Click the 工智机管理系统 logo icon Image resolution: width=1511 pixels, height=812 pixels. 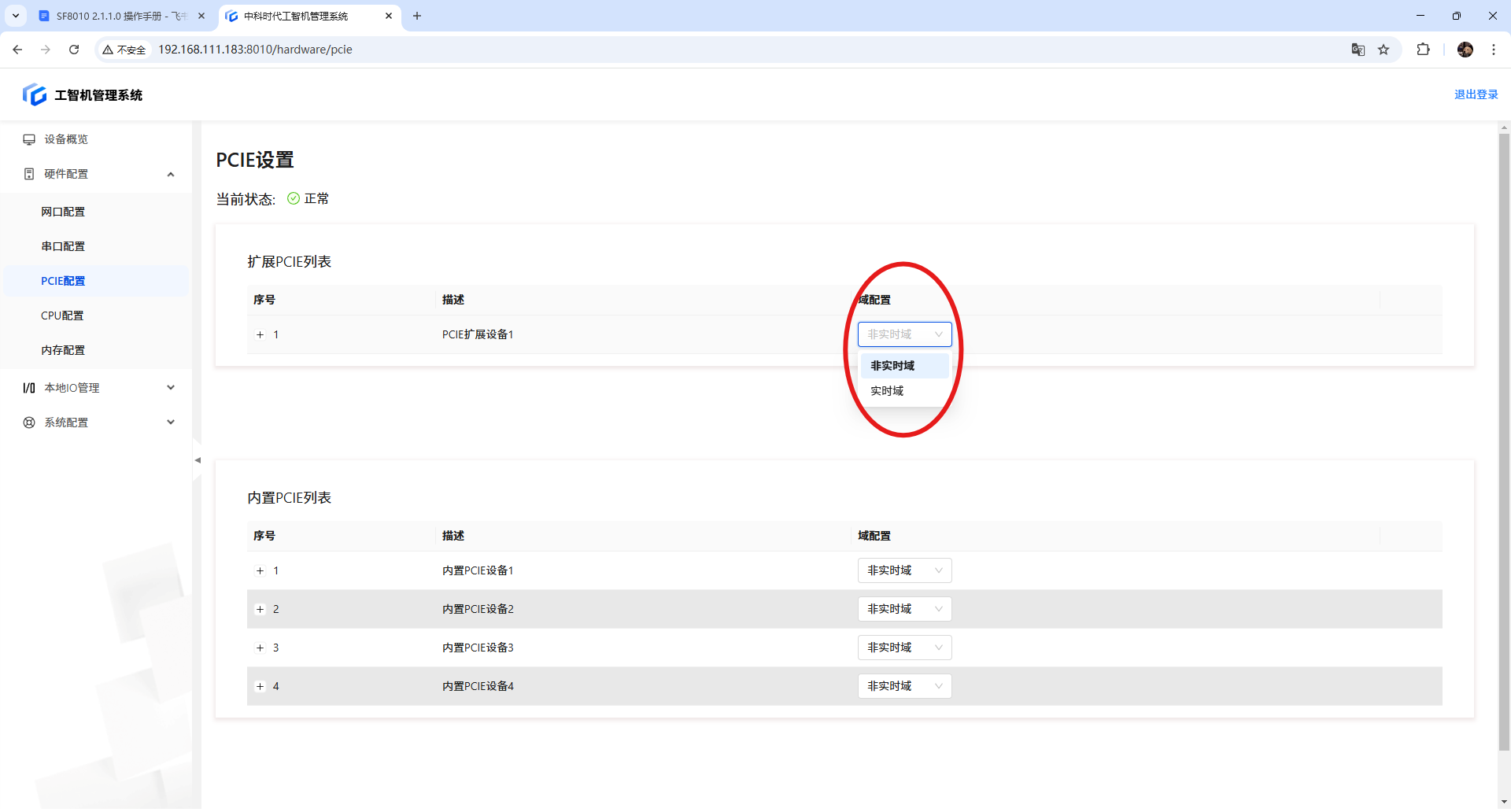click(x=35, y=94)
